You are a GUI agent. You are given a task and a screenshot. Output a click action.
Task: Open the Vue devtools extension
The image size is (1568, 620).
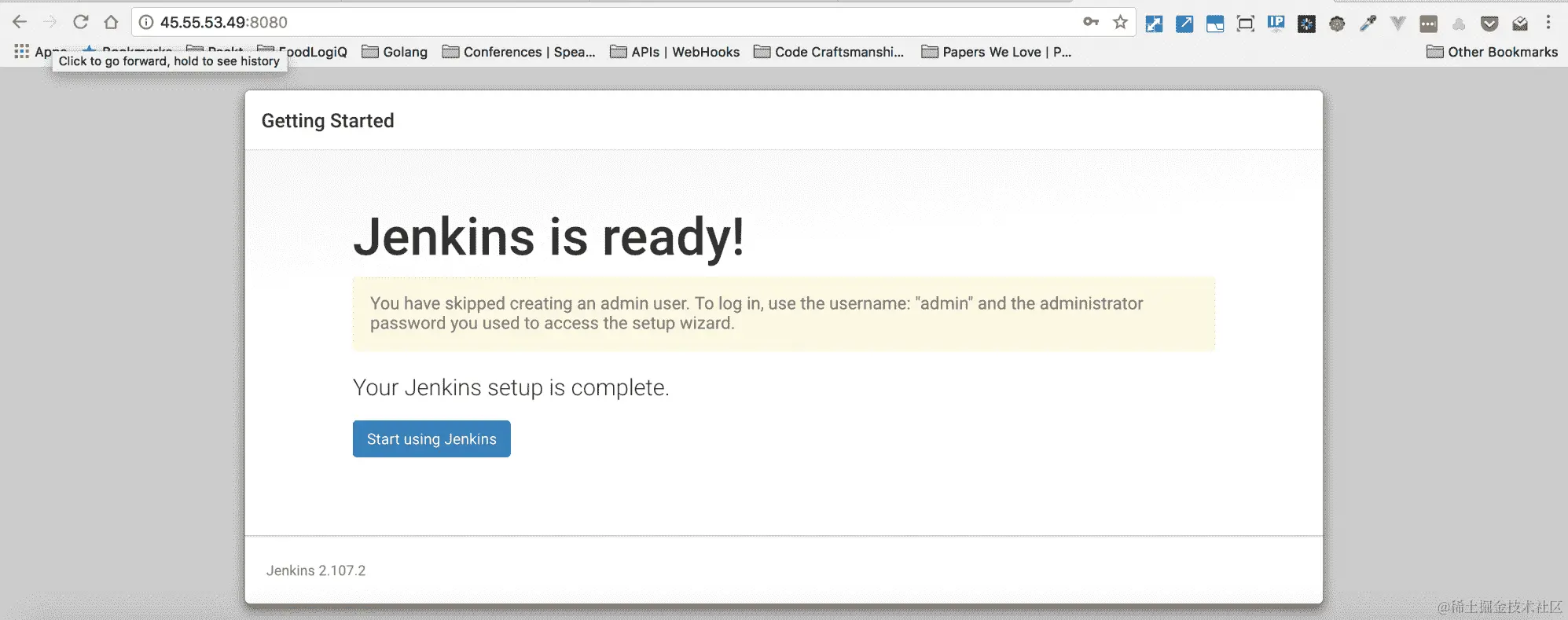coord(1398,24)
